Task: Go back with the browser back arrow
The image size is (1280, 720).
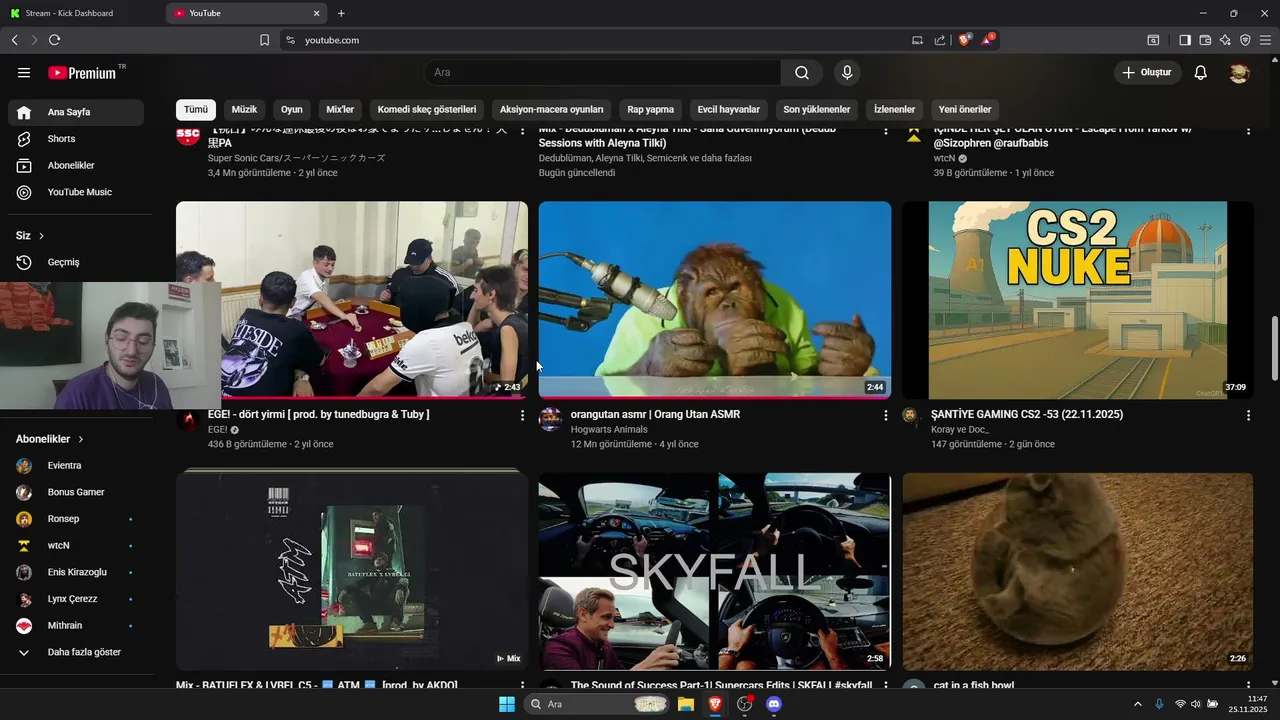Action: (x=14, y=40)
